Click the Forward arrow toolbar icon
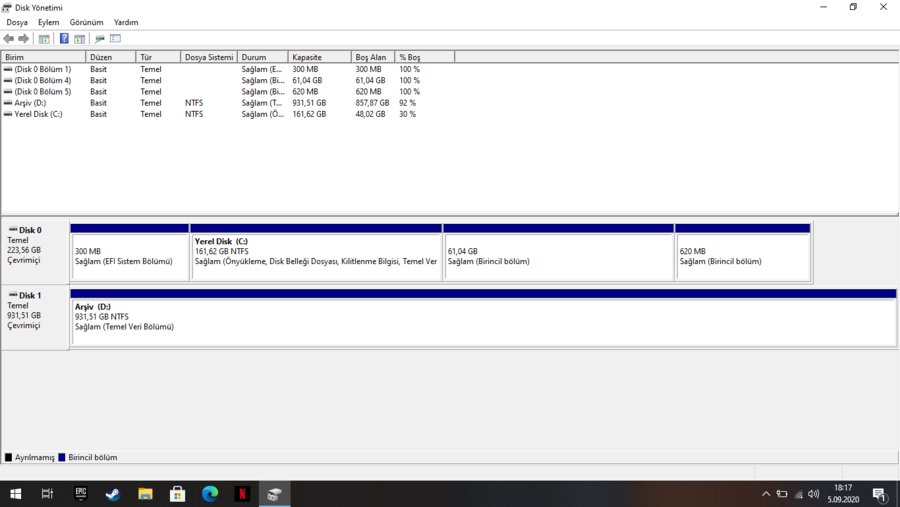The image size is (900, 507). pyautogui.click(x=24, y=38)
